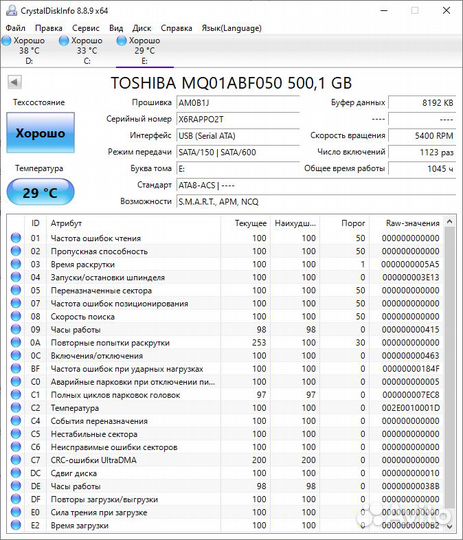Screen dimensions: 463x540
Task: Select raw value 002E0010001D of Температура
Action: (410, 408)
